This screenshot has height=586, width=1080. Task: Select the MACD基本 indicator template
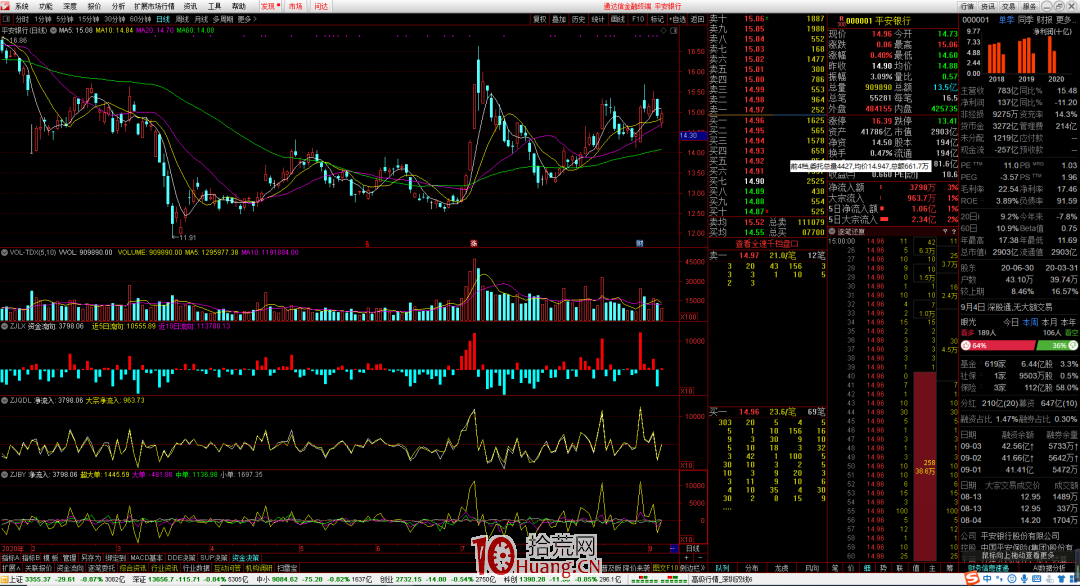pos(146,558)
